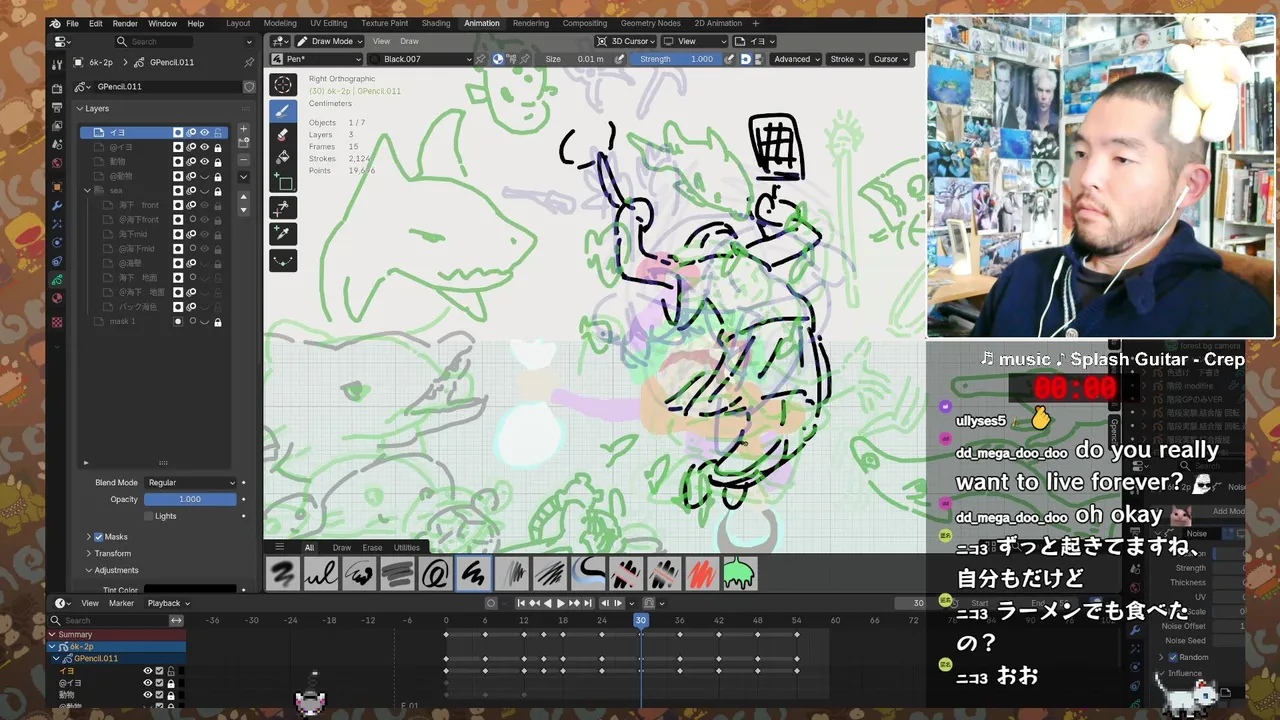Show Erase brushes in asset shelf
This screenshot has height=720, width=1280.
pos(372,547)
